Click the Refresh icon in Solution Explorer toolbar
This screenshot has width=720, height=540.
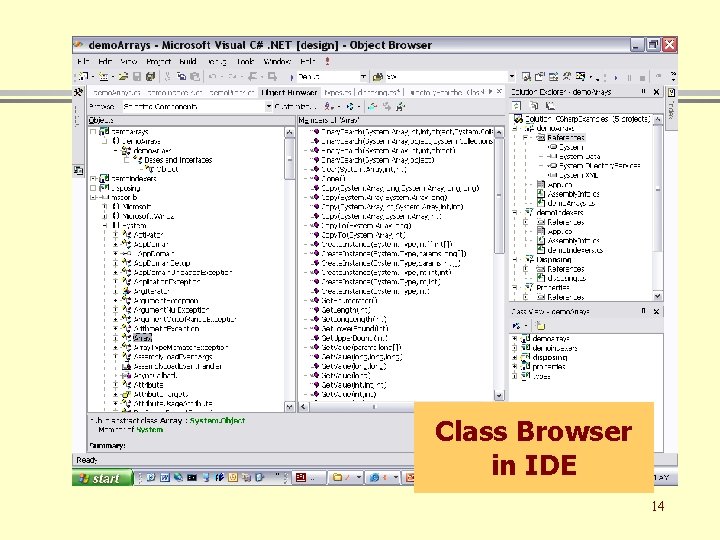[517, 106]
